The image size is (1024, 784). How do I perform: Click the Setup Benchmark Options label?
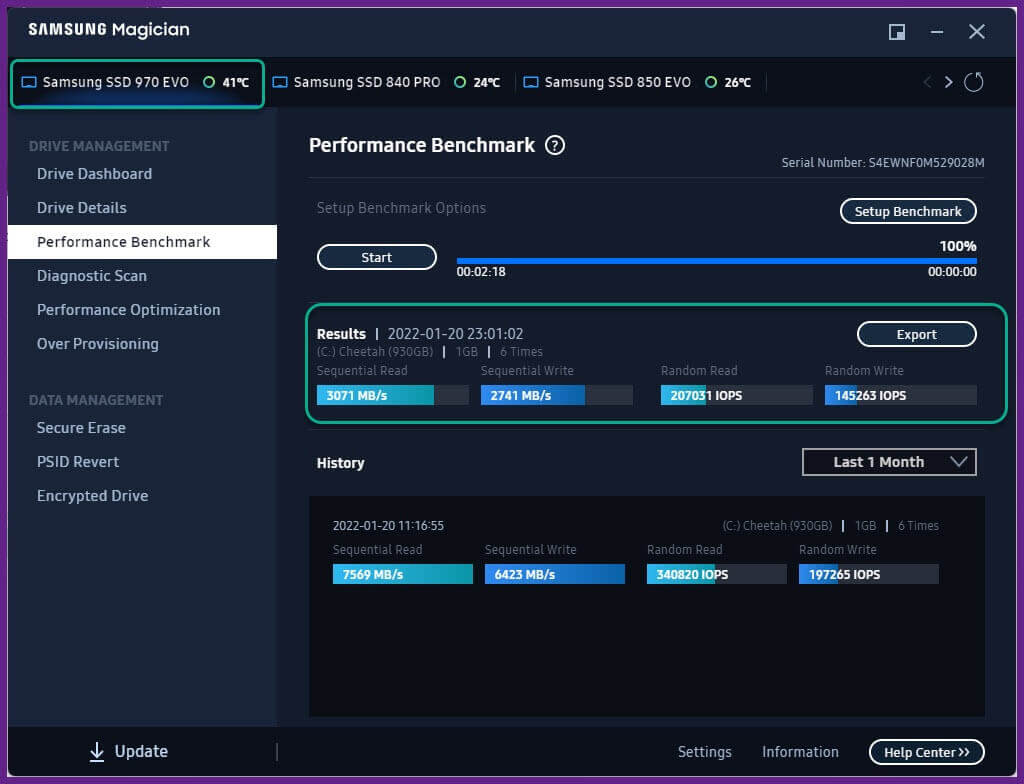(401, 208)
